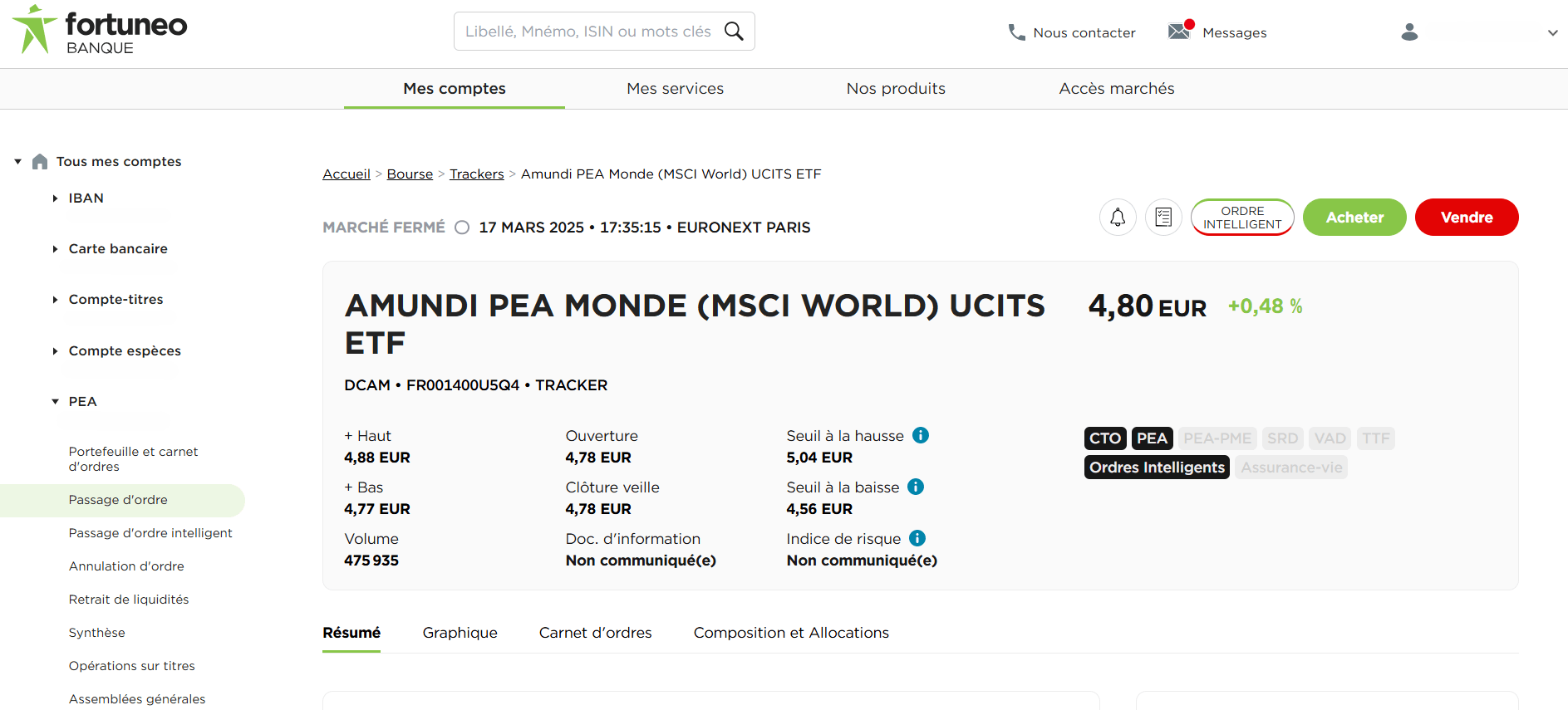Click the greyed Assurance-vie badge

[1291, 468]
